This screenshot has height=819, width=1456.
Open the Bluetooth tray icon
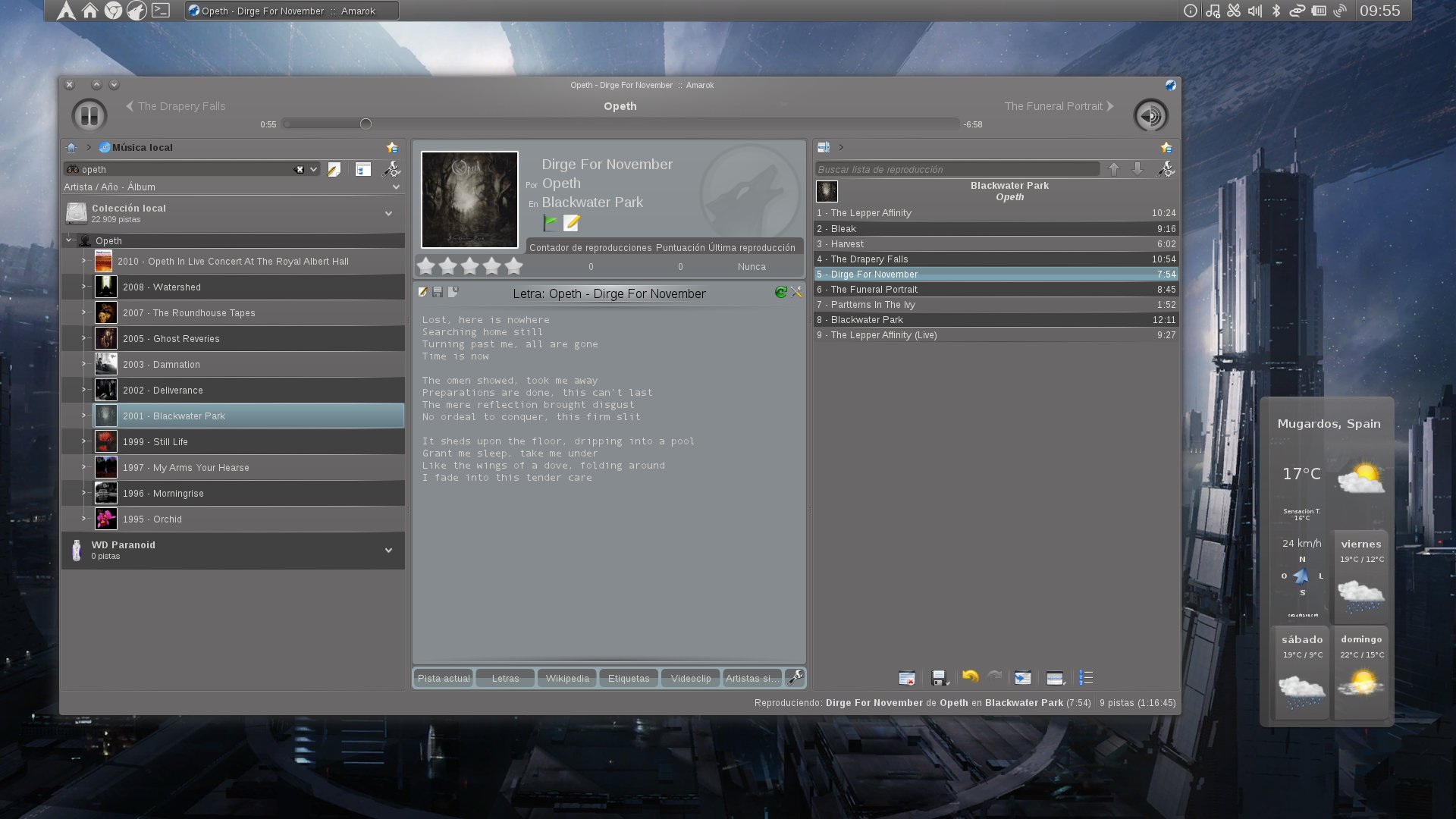(x=1276, y=11)
